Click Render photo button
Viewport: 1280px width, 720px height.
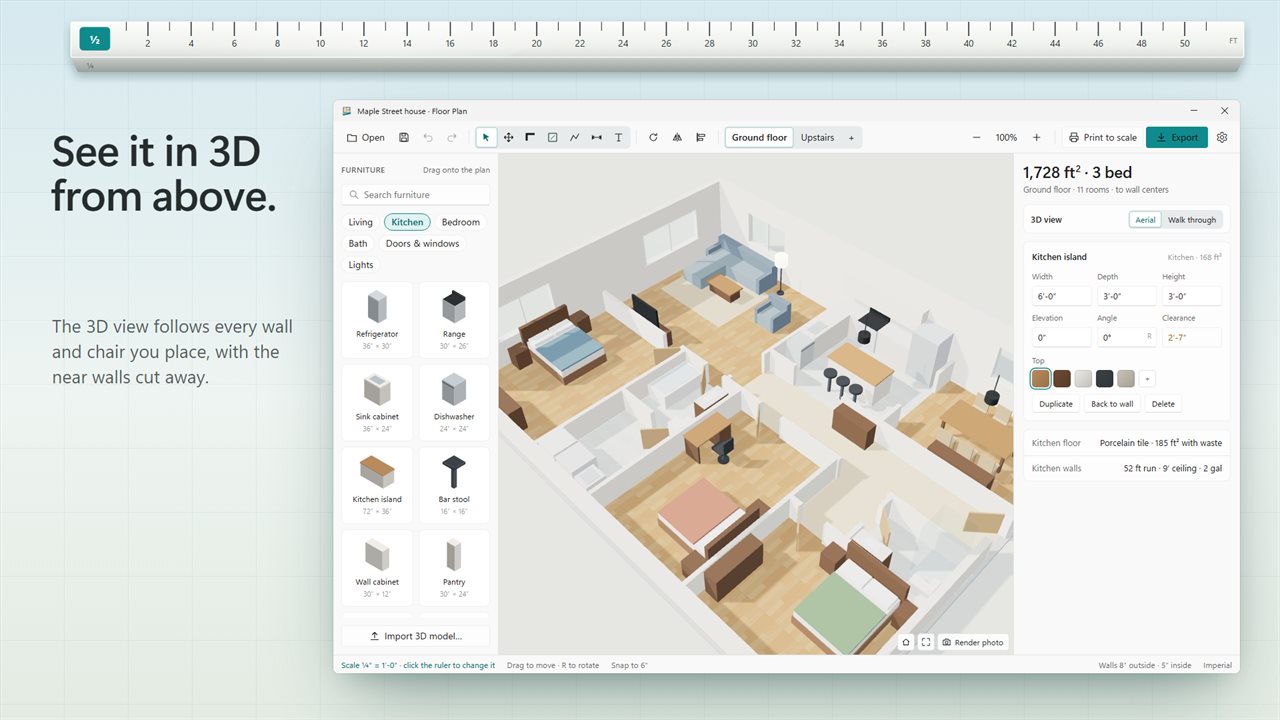point(973,642)
